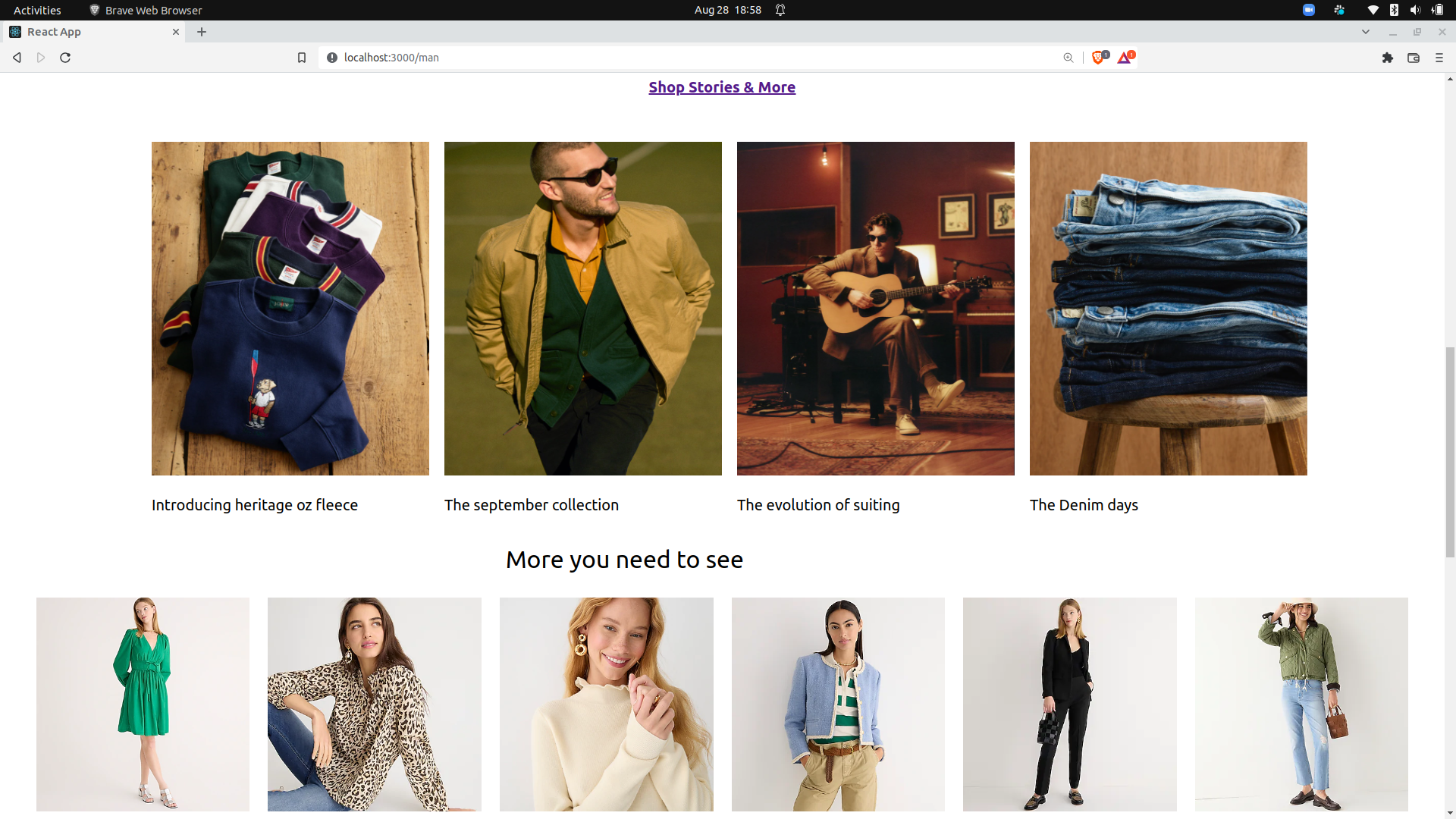Image resolution: width=1456 pixels, height=819 pixels.
Task: Open the browser hamburger menu
Action: coord(1439,57)
